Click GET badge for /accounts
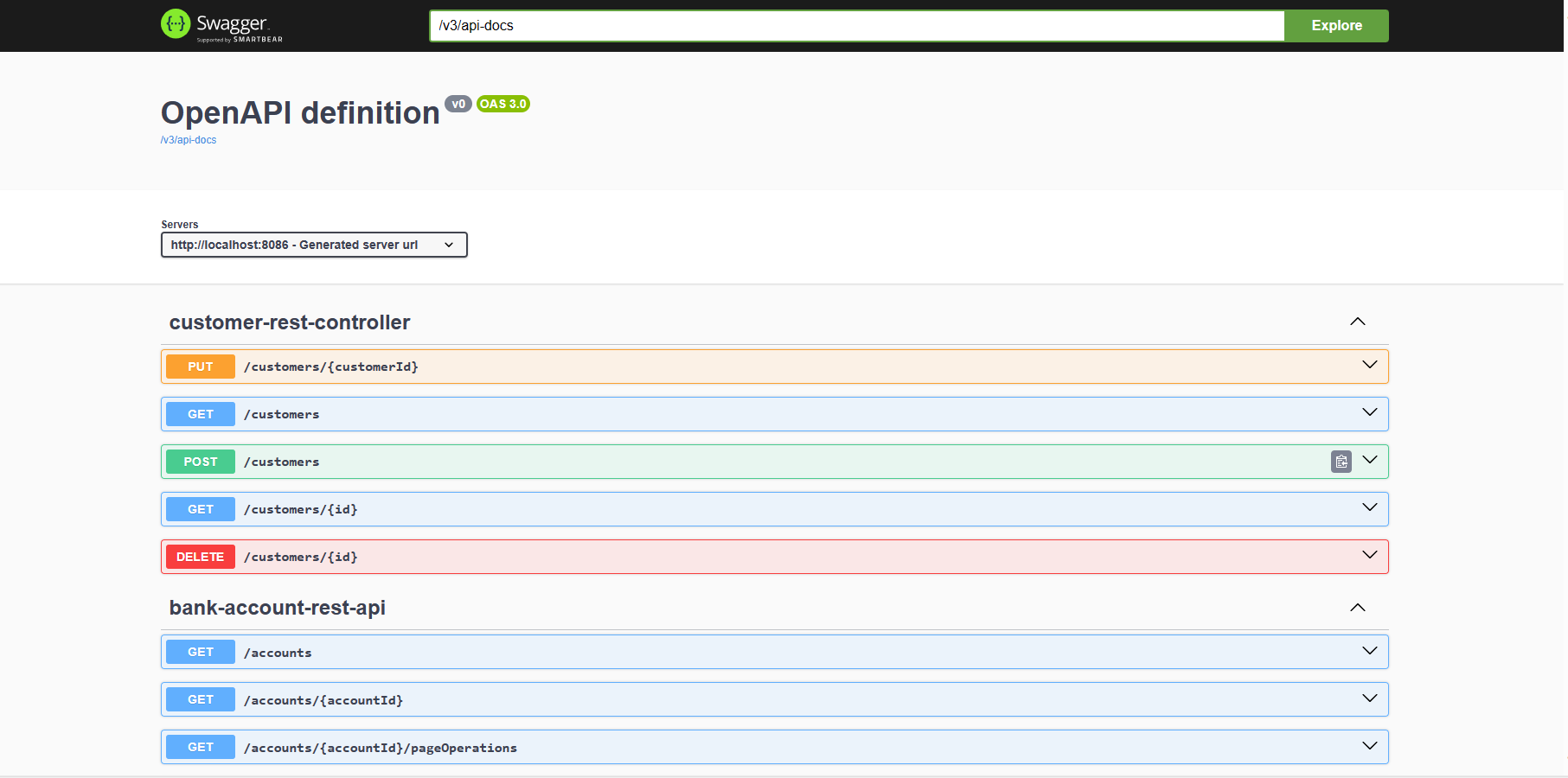This screenshot has height=778, width=1568. coord(201,652)
